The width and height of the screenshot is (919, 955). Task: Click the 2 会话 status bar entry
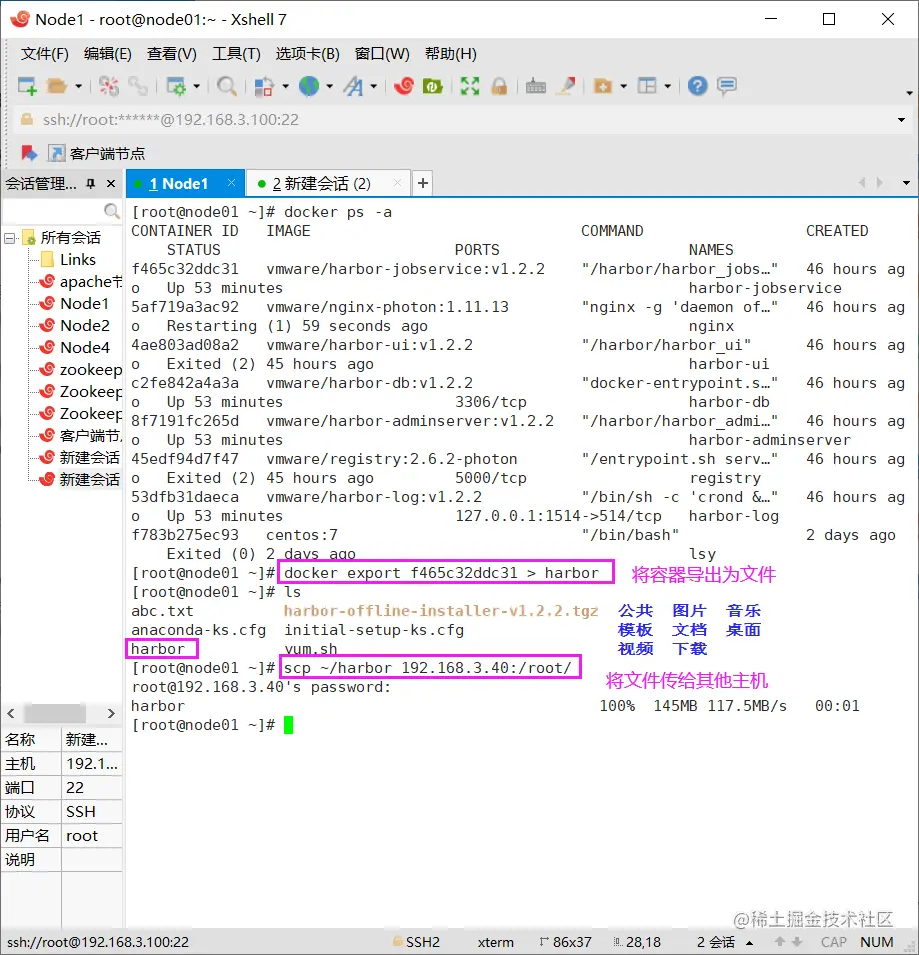tap(716, 942)
